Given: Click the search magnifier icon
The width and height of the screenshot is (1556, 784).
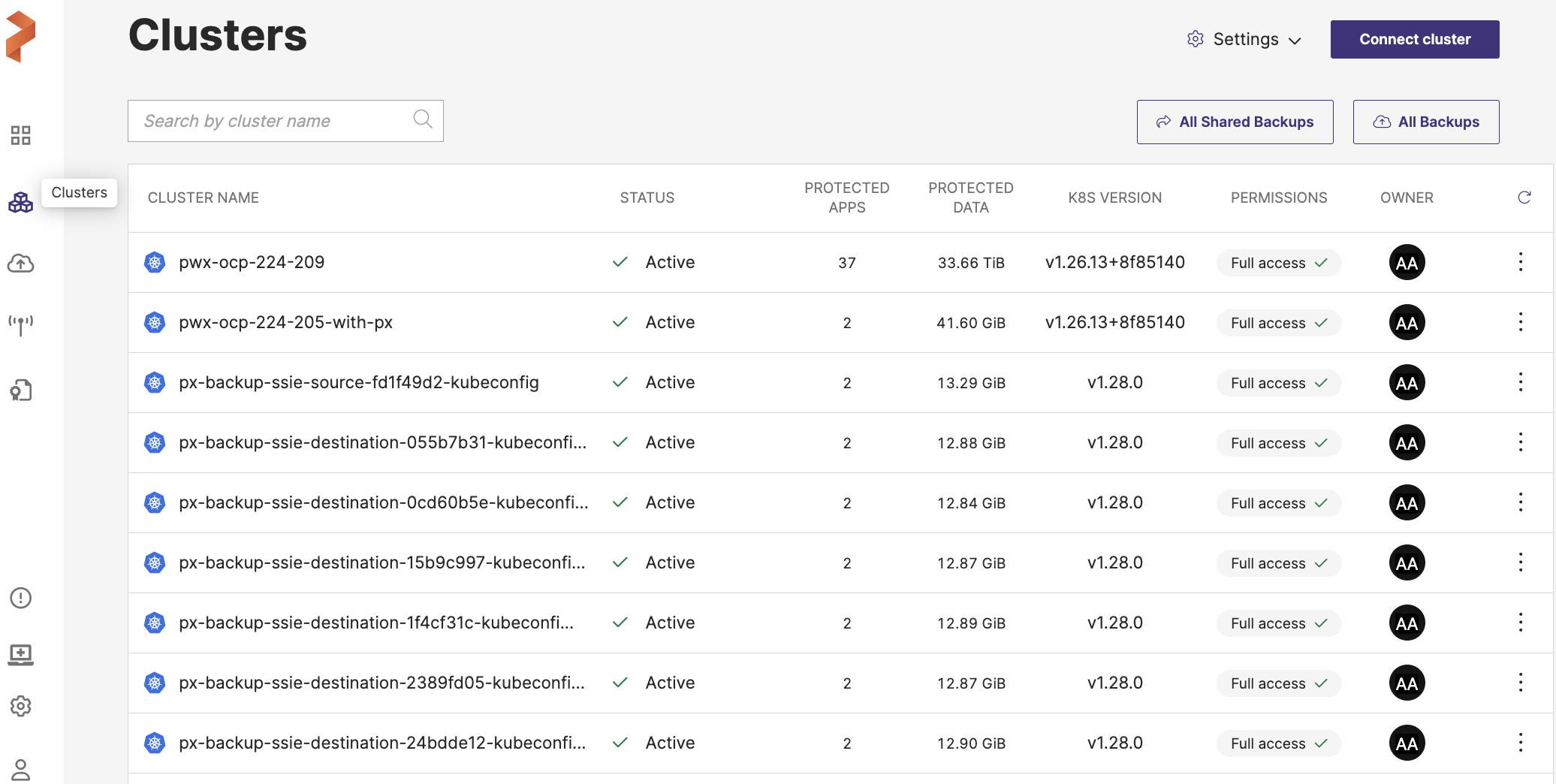Looking at the screenshot, I should pos(423,119).
